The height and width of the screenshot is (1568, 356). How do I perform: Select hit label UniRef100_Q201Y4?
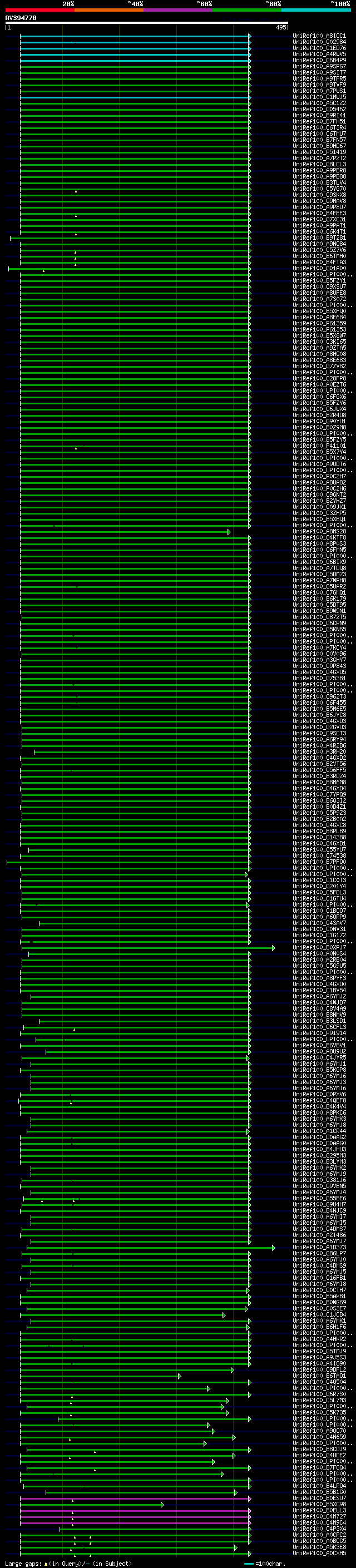(319, 887)
